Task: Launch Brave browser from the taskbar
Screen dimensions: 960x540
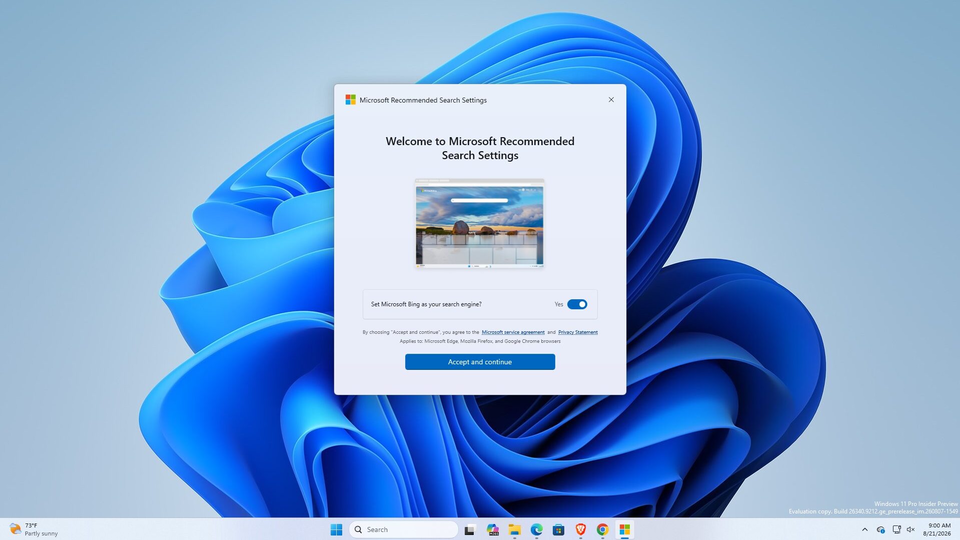Action: tap(580, 530)
